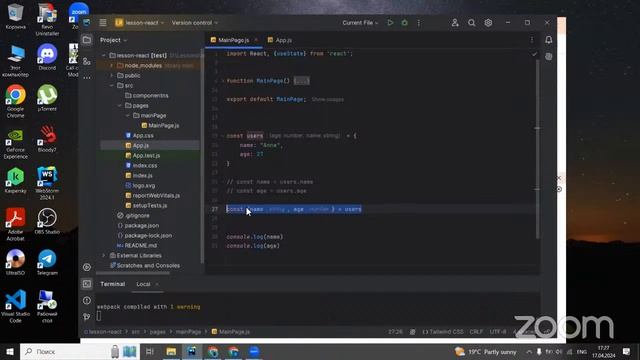
Task: Open the Structure tool window icon
Action: tap(87, 61)
